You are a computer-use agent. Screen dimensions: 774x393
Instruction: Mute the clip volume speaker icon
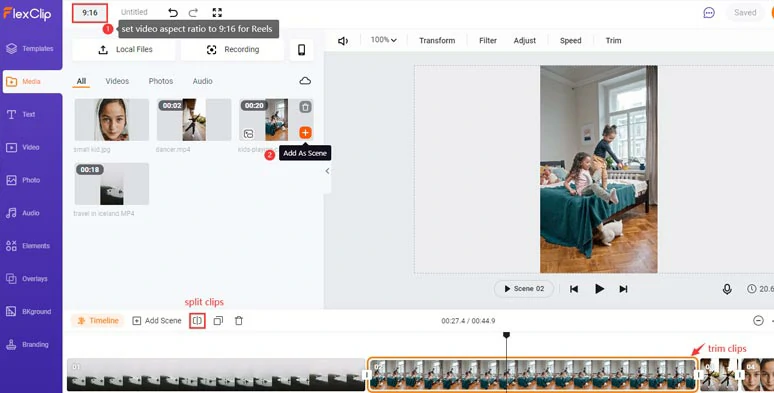coord(343,40)
